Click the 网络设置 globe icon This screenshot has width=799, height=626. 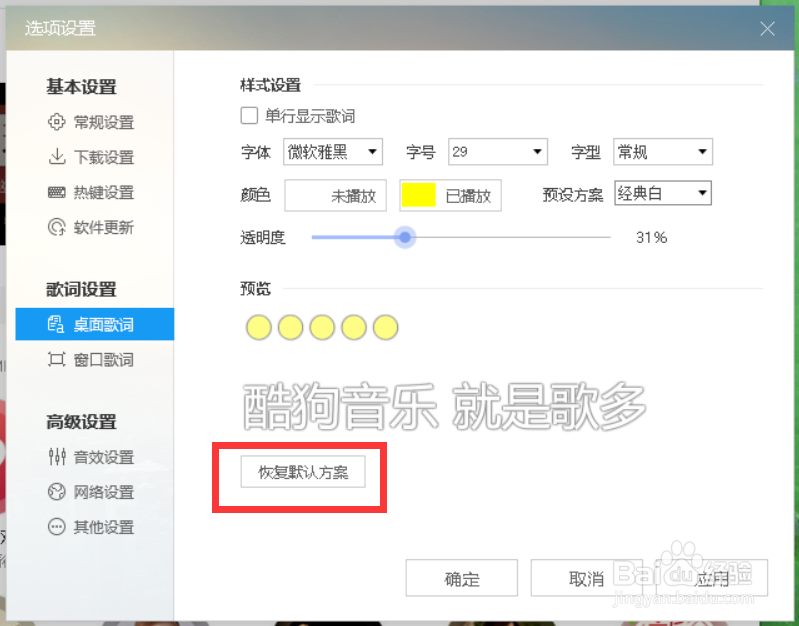pos(57,492)
